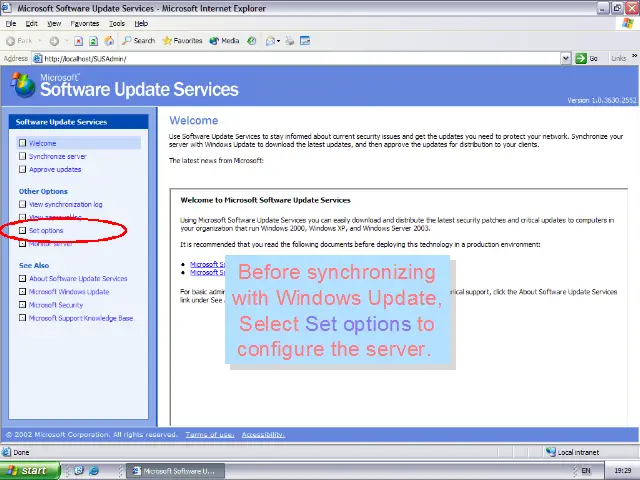Open the Mail button dropdown arrow
The height and width of the screenshot is (480, 640).
(x=278, y=41)
